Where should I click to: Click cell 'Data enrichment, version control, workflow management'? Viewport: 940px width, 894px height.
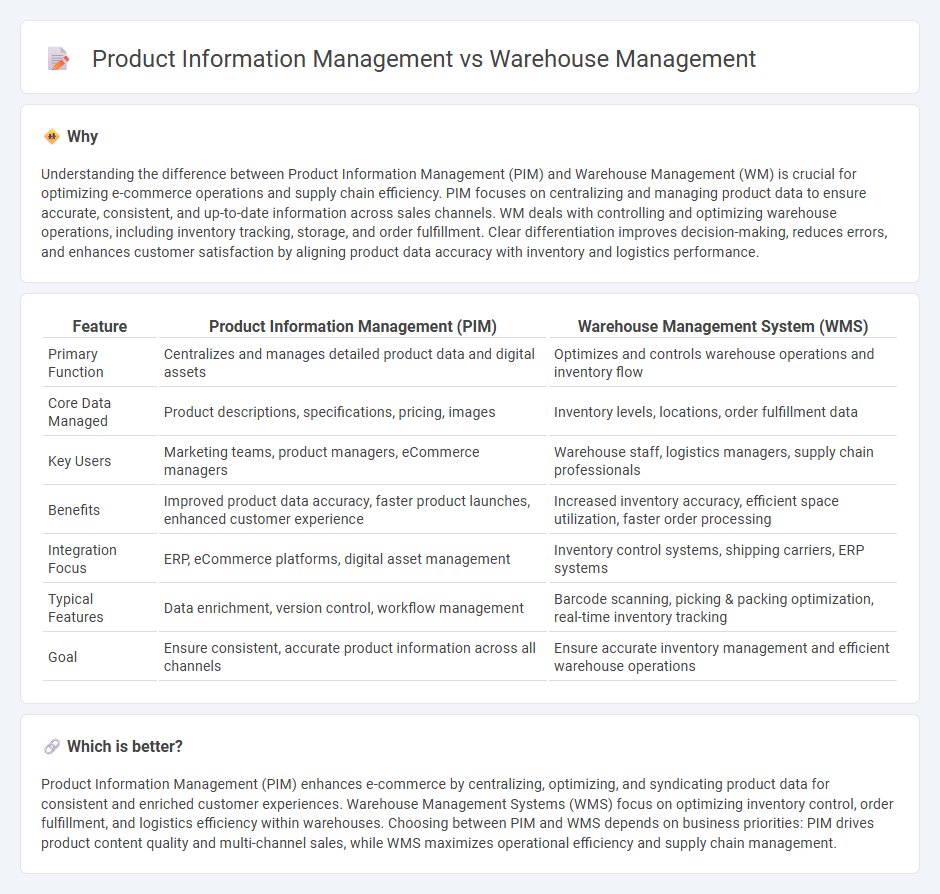point(352,608)
